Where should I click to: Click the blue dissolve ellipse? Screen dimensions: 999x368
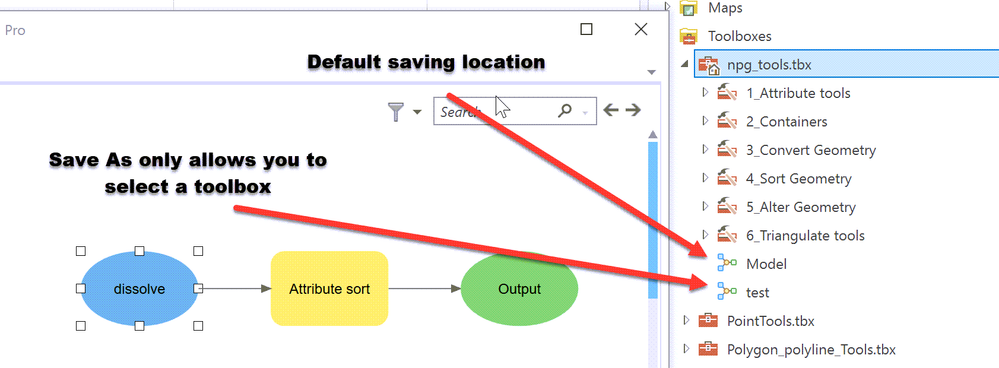pyautogui.click(x=140, y=289)
